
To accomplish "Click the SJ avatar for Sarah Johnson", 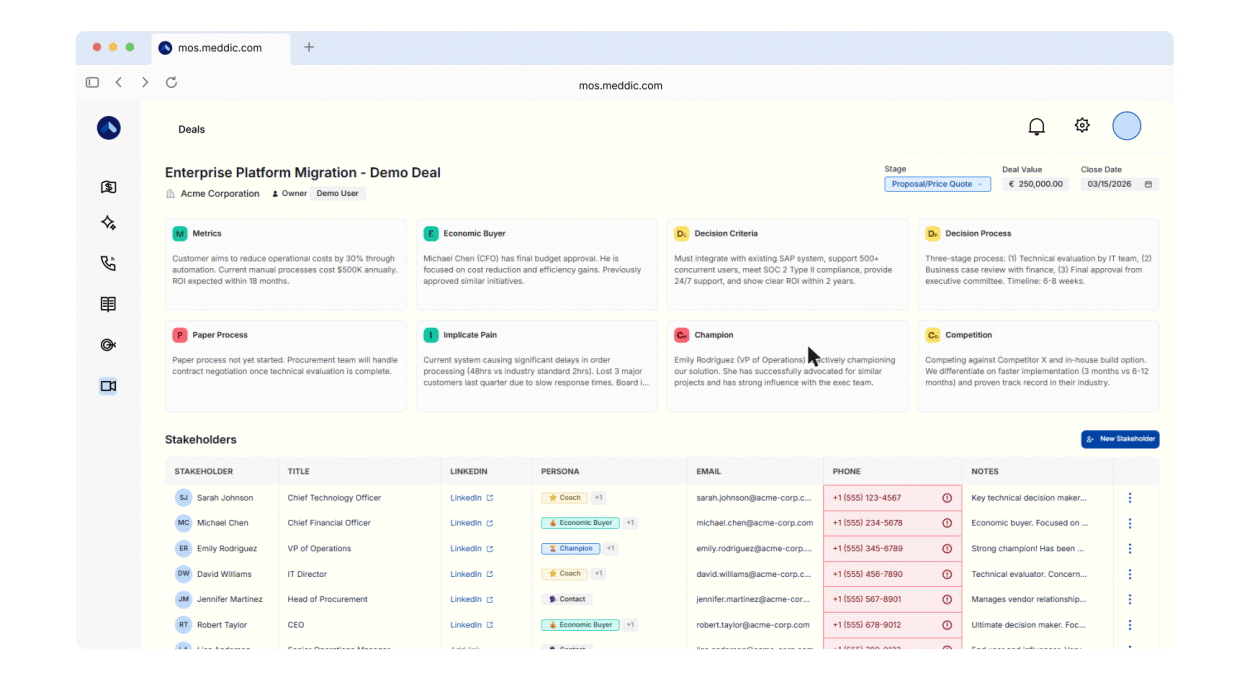I will click(x=183, y=497).
